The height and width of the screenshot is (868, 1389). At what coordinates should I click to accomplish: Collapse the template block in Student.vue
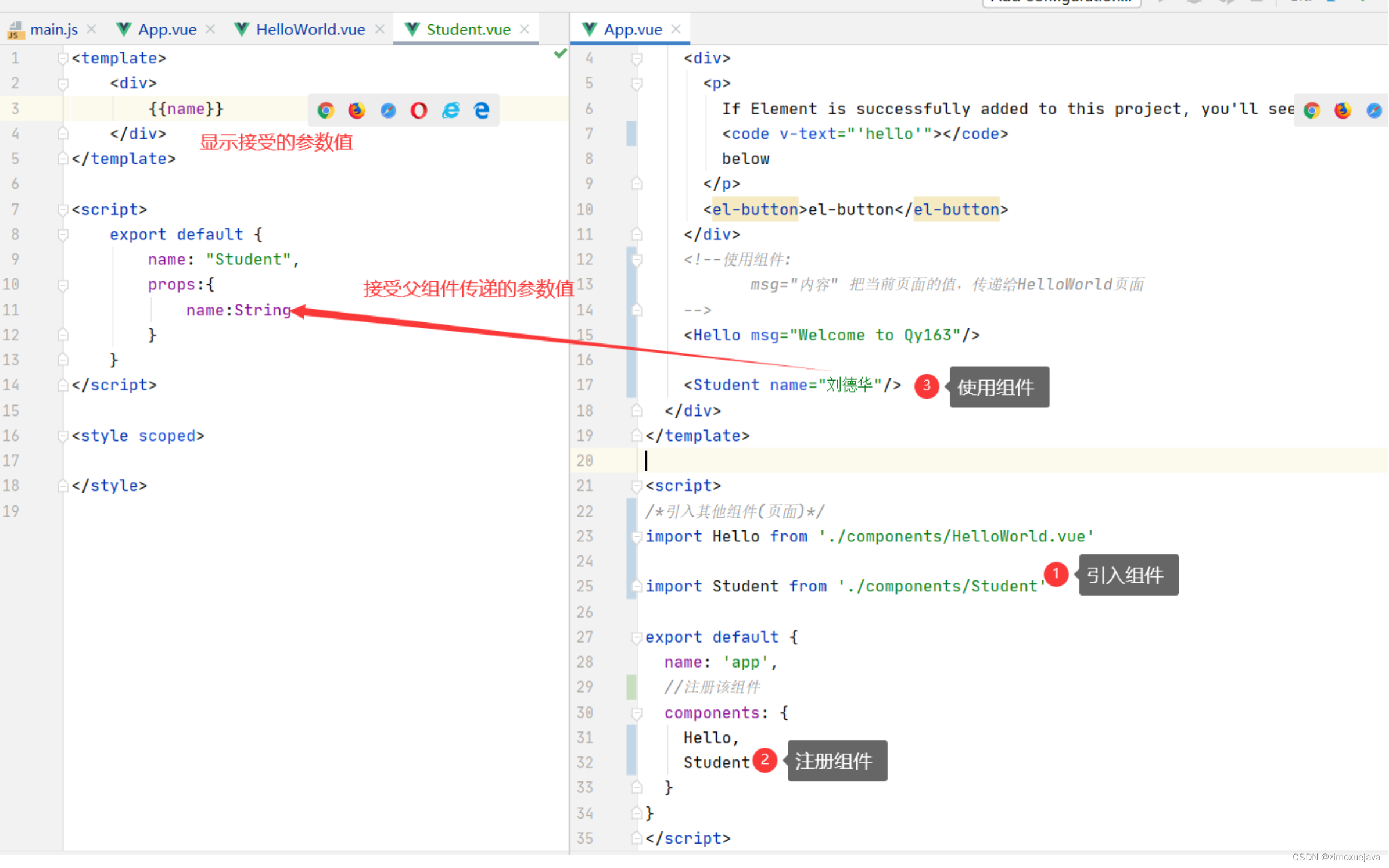tap(63, 58)
